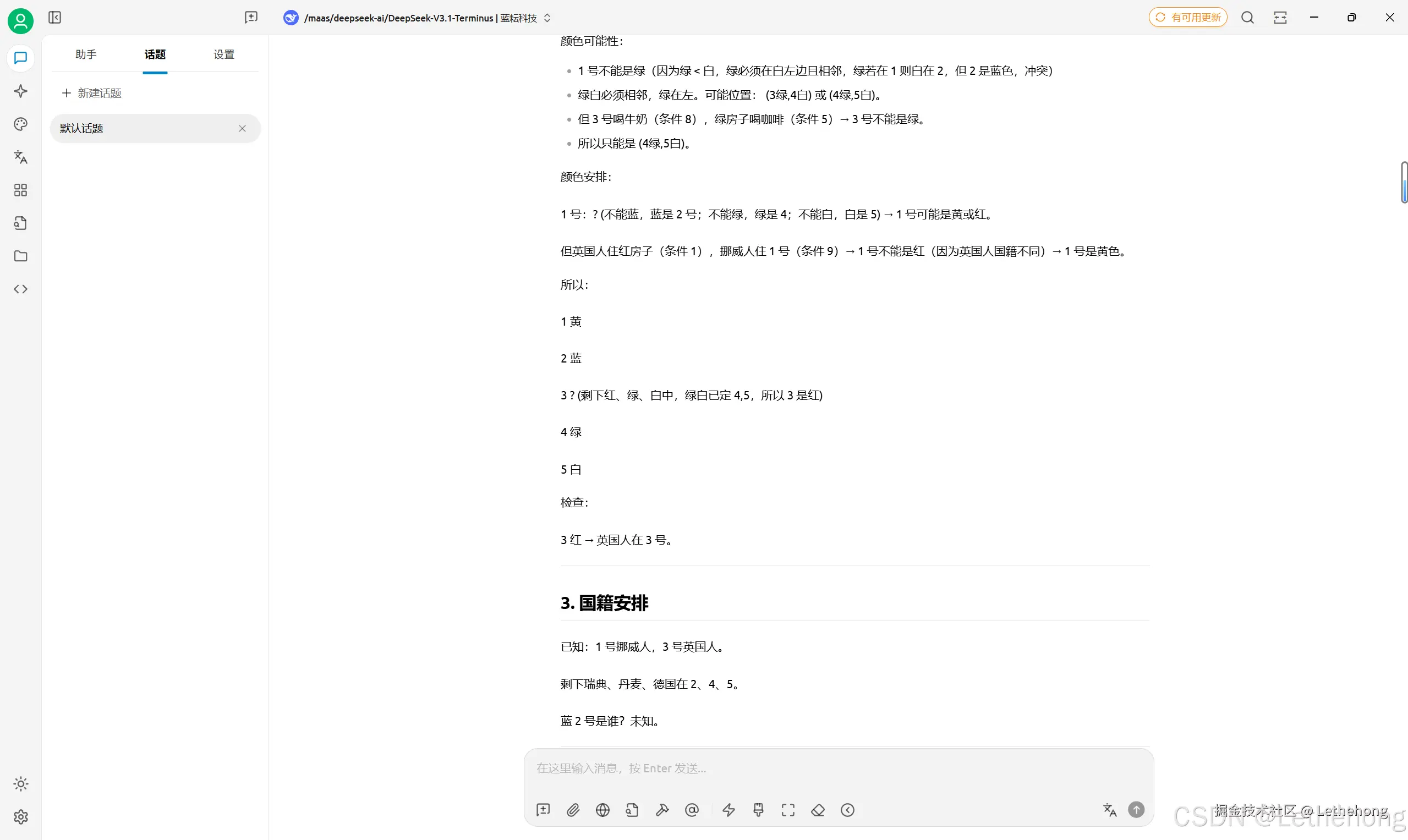1408x840 pixels.
Task: Toggle web search with the globe icon
Action: pos(603,810)
